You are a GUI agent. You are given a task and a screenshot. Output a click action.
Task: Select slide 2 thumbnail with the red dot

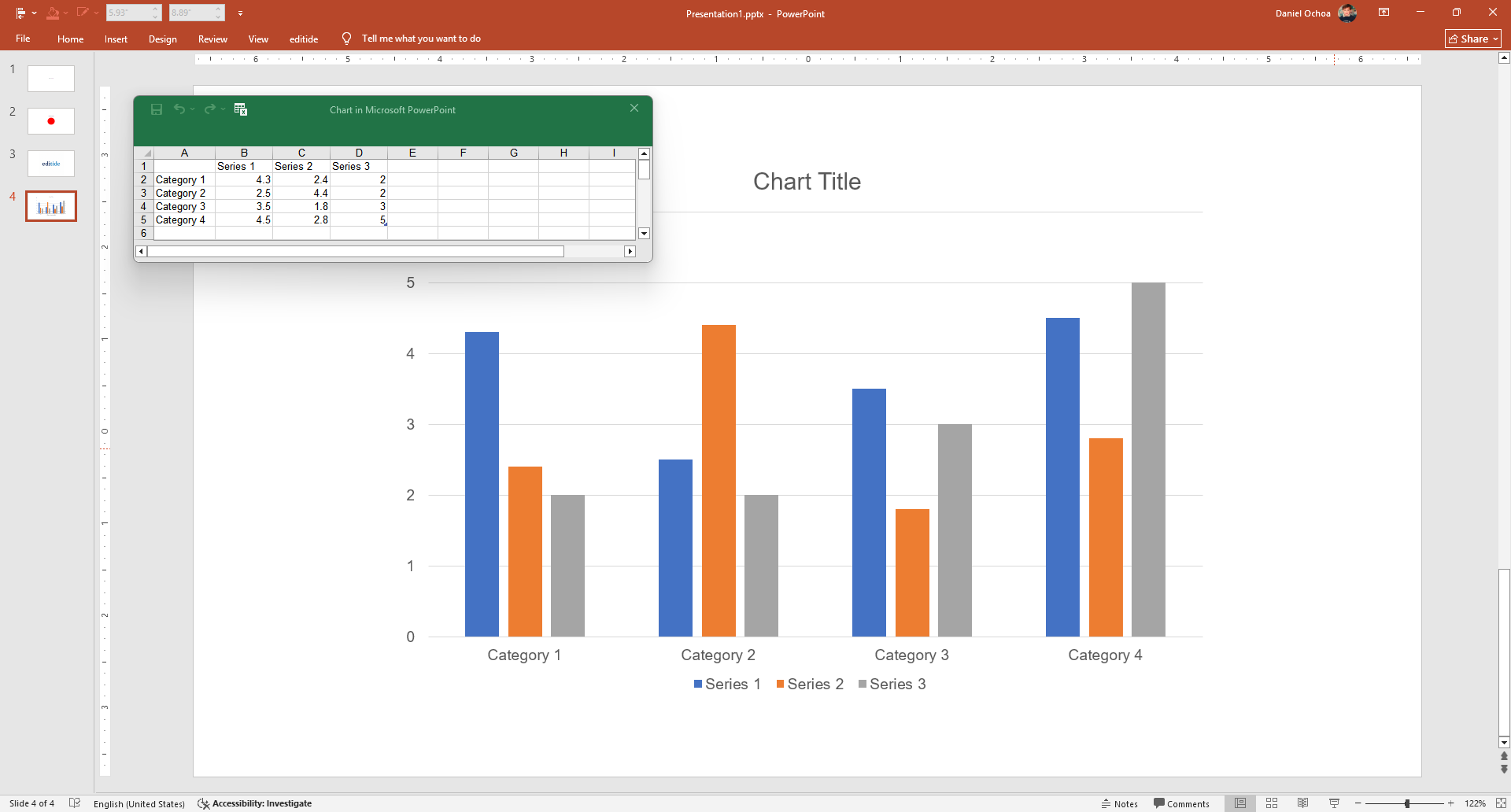51,121
